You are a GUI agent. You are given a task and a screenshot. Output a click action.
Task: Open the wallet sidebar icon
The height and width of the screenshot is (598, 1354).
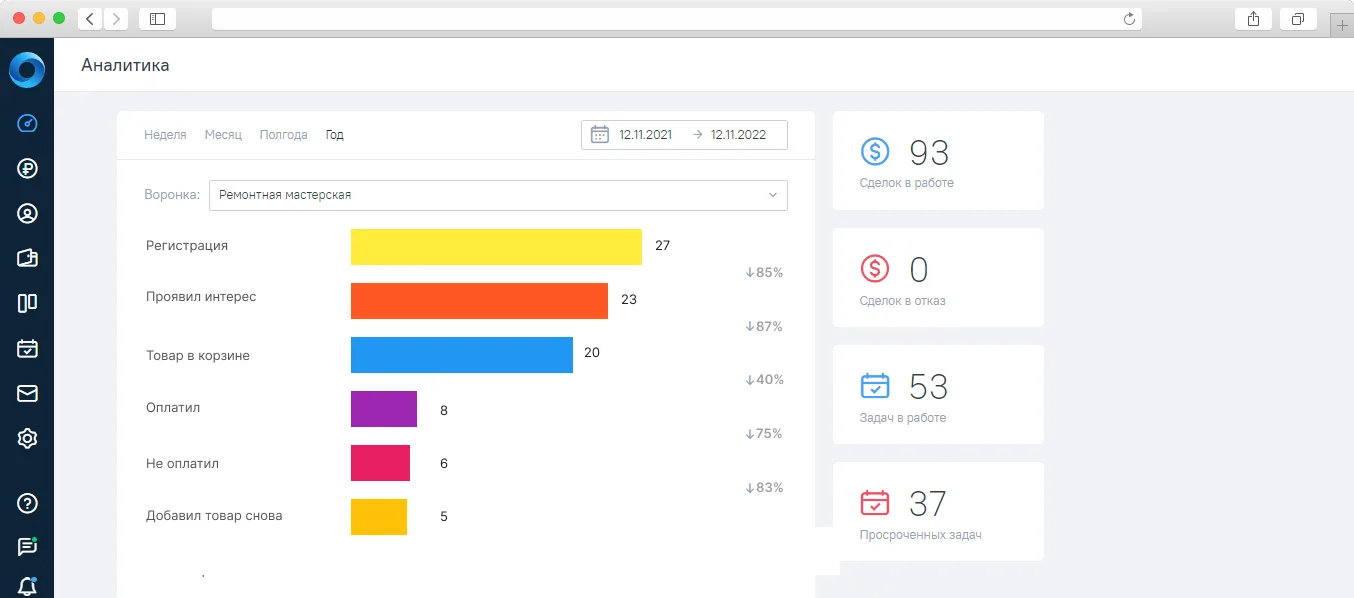click(27, 258)
